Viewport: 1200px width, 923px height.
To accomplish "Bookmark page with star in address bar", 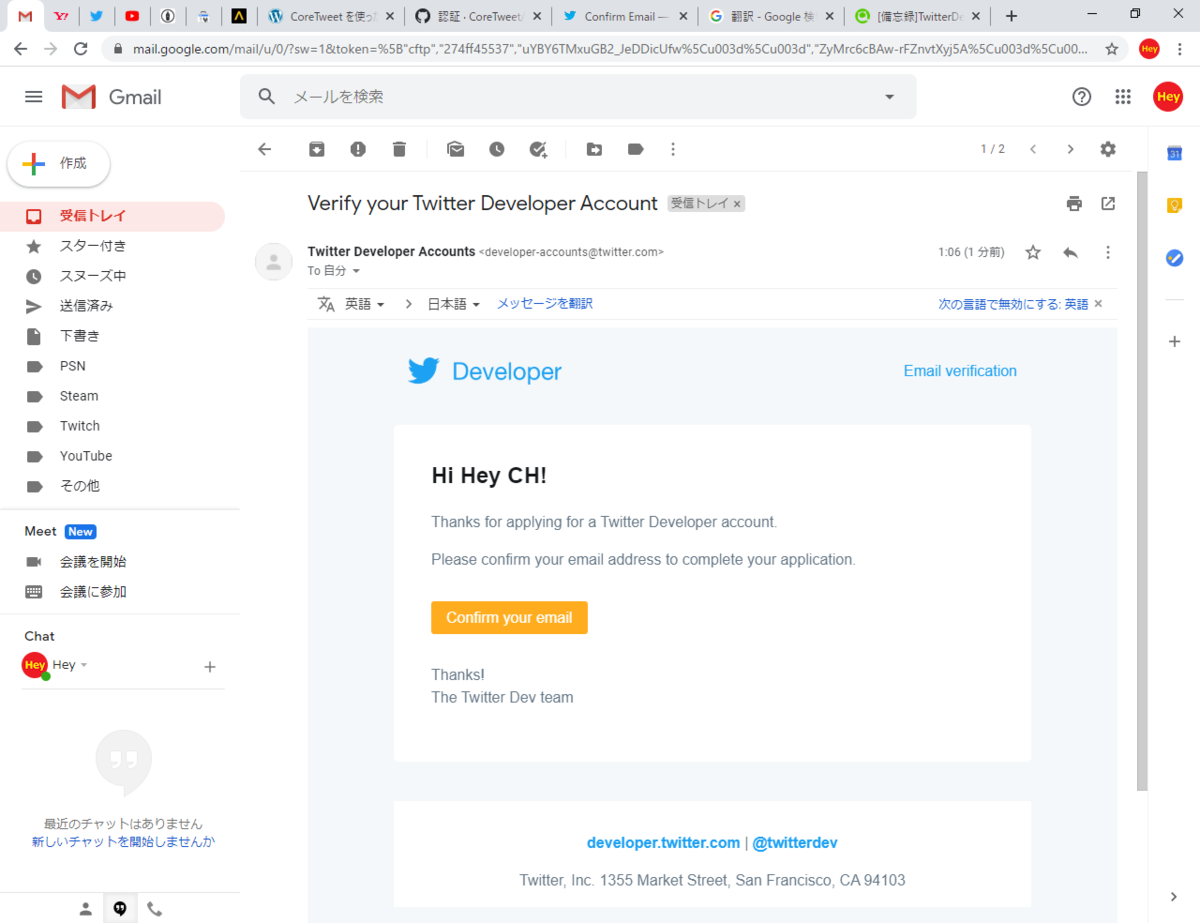I will [1111, 49].
